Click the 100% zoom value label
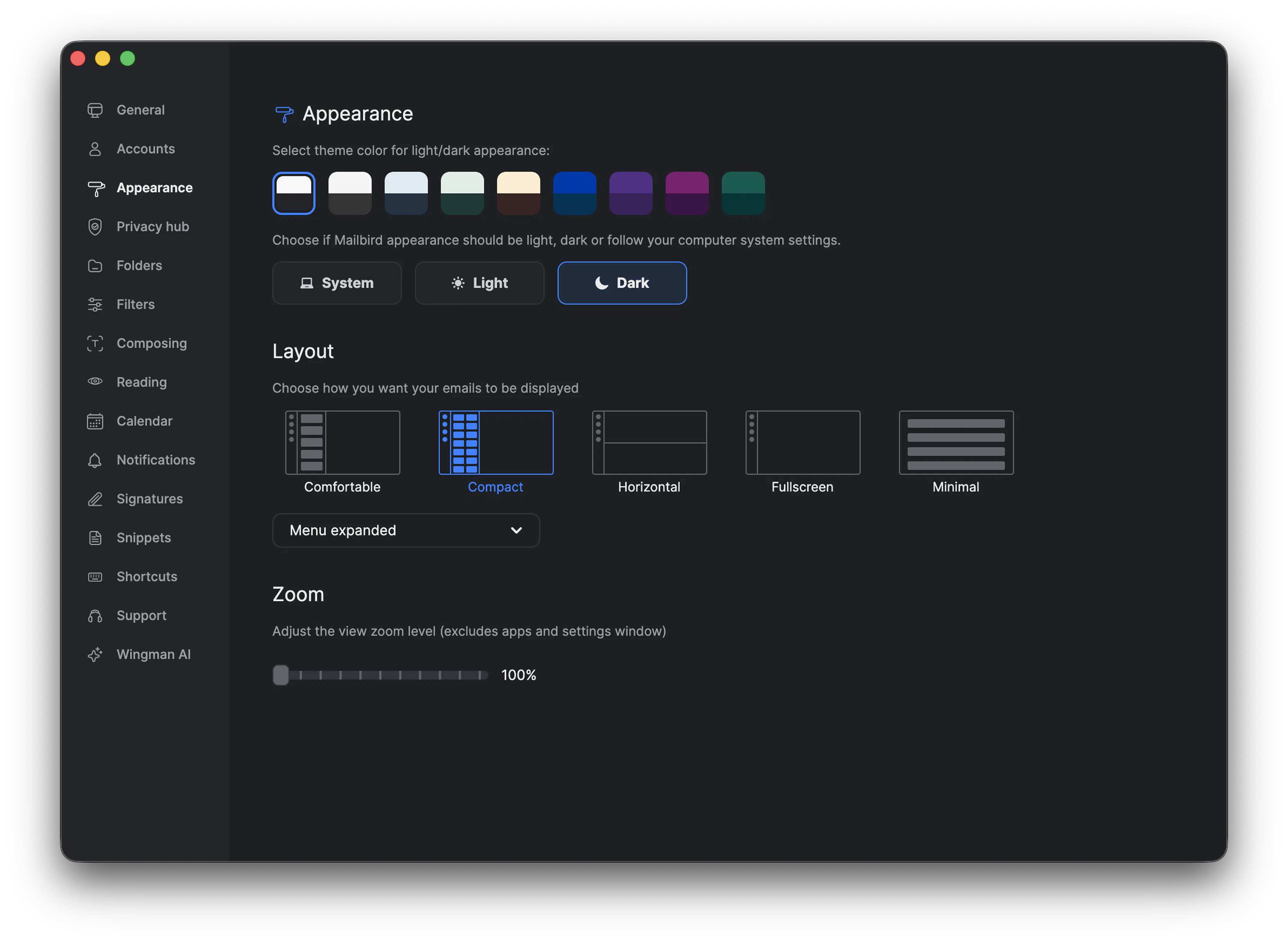Image resolution: width=1288 pixels, height=942 pixels. (519, 676)
